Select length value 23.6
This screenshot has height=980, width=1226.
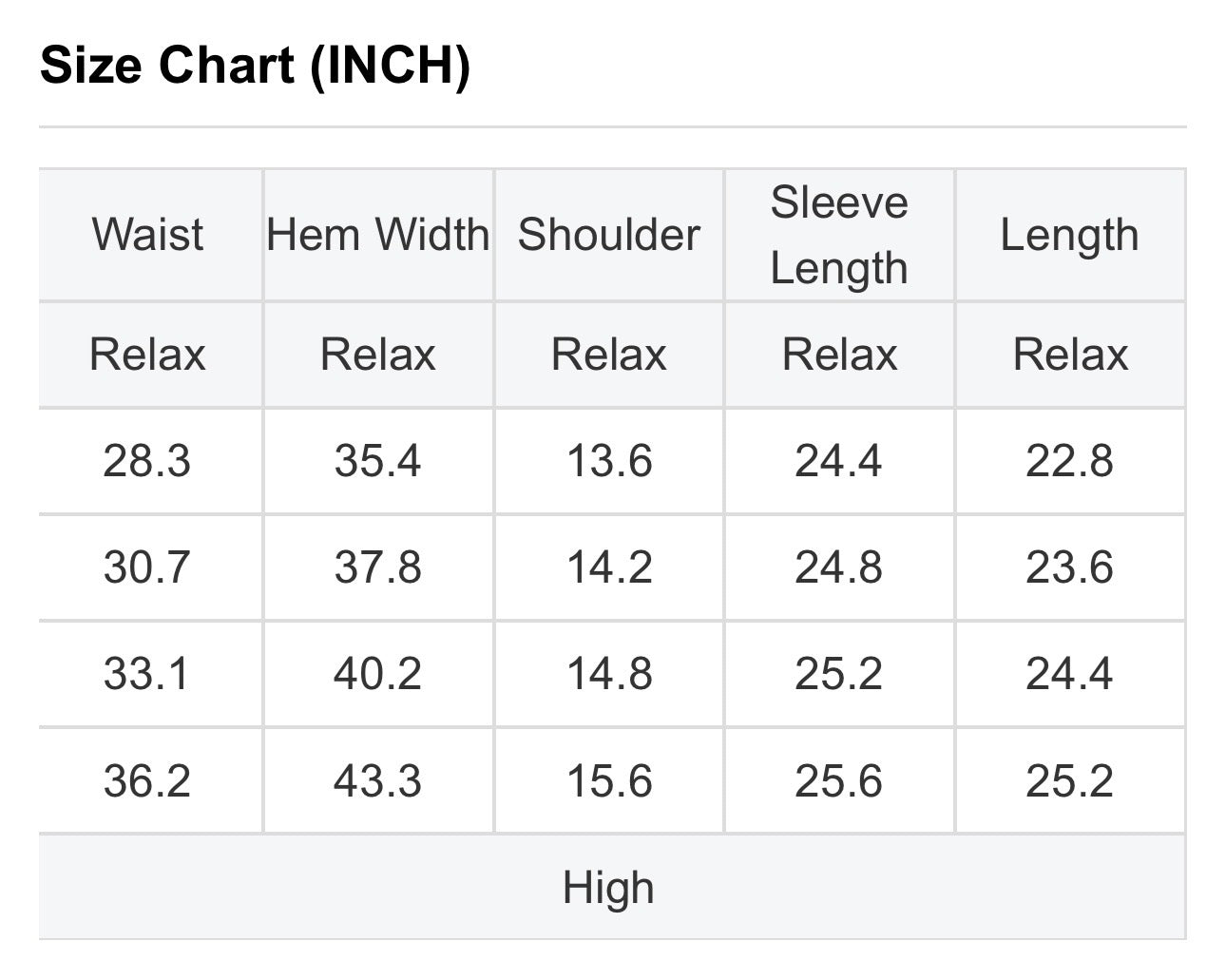[1070, 567]
